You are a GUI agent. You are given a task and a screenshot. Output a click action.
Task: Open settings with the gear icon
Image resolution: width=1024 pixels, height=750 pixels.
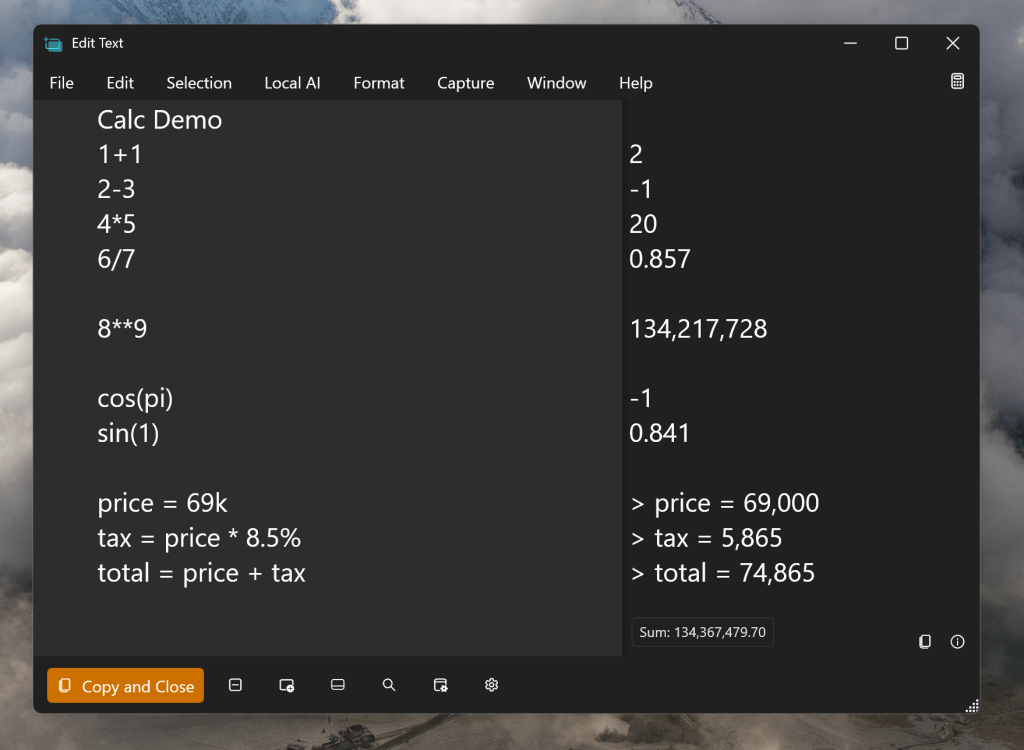click(491, 685)
